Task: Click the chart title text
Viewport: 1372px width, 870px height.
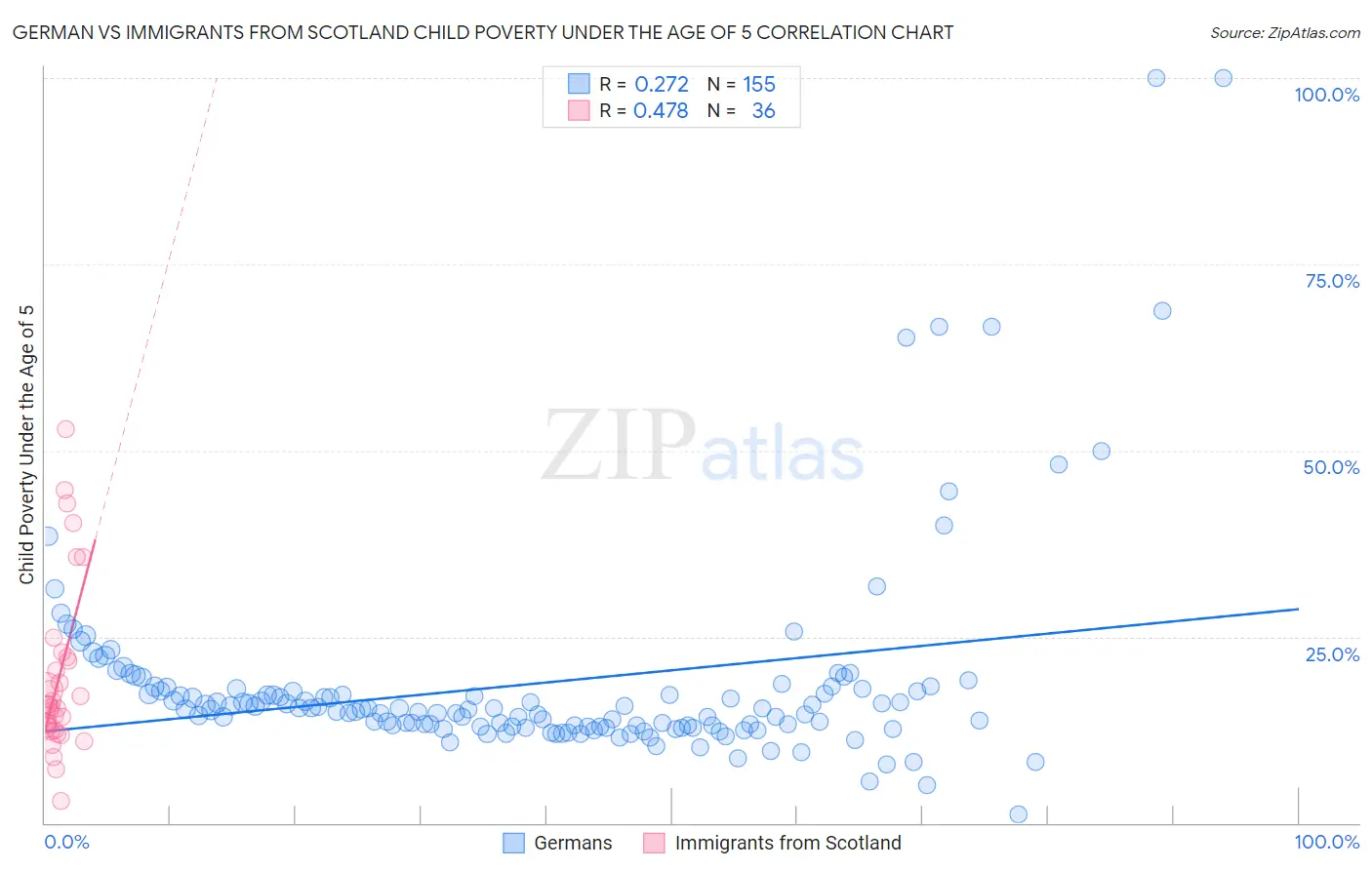Action: point(483,32)
